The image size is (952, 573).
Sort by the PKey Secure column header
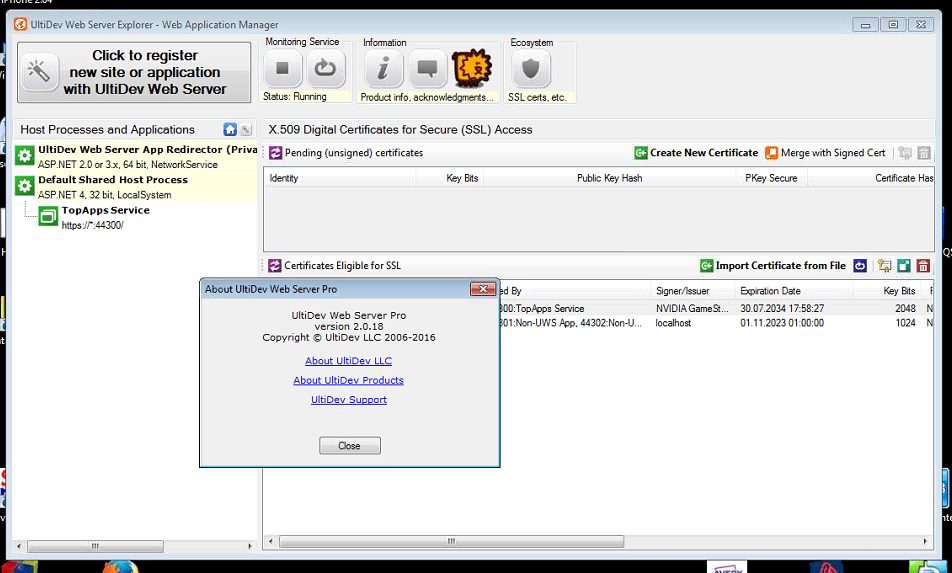[x=772, y=178]
